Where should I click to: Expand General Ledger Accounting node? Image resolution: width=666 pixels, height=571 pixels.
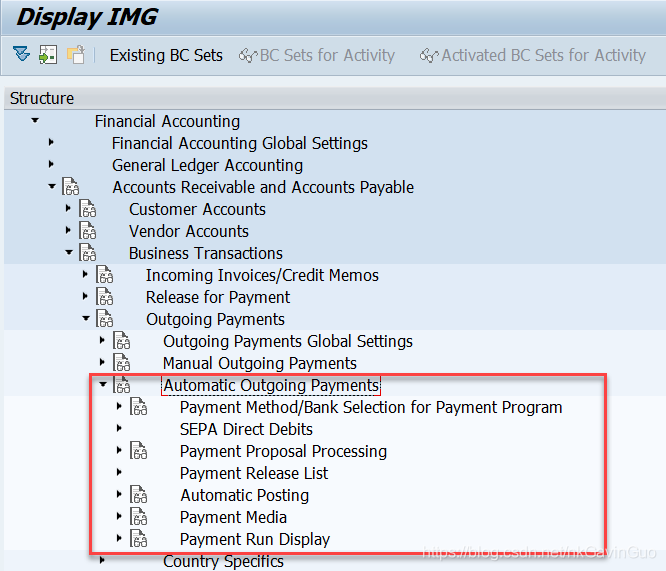tap(51, 164)
